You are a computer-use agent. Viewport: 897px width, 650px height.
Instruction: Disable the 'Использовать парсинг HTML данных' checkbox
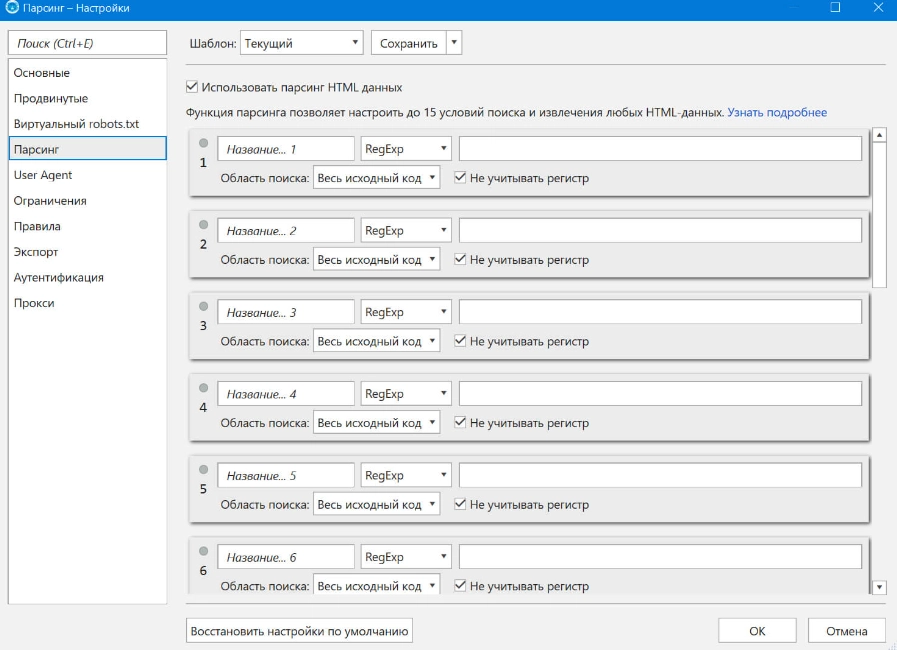pyautogui.click(x=193, y=87)
